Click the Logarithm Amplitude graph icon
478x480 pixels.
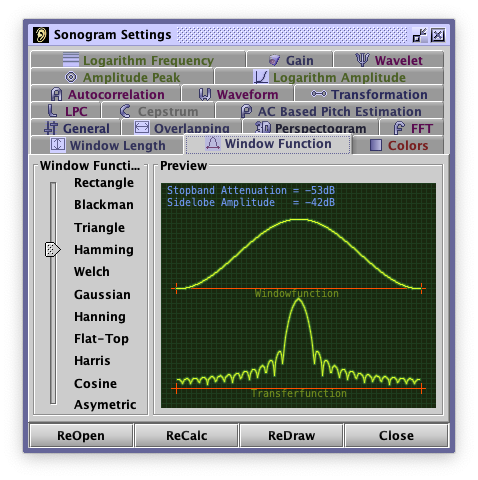pos(260,77)
